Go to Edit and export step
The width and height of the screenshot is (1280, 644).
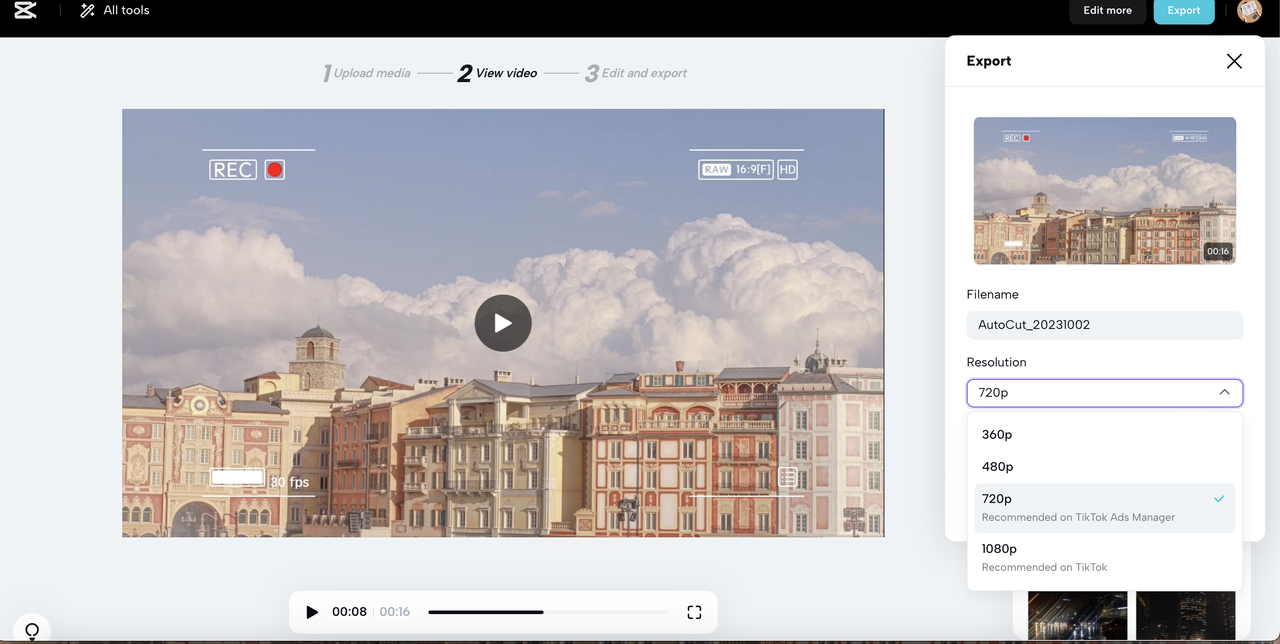pos(636,73)
